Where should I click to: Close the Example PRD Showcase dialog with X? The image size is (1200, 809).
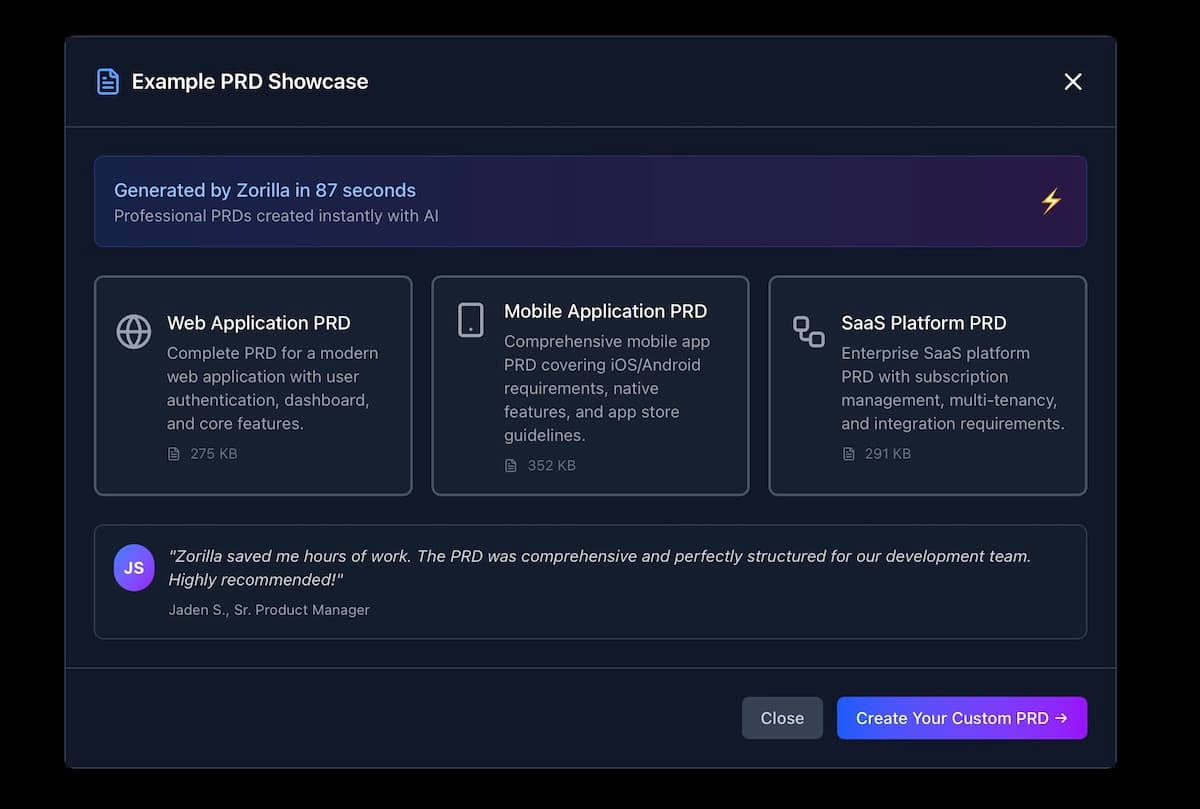pyautogui.click(x=1073, y=82)
